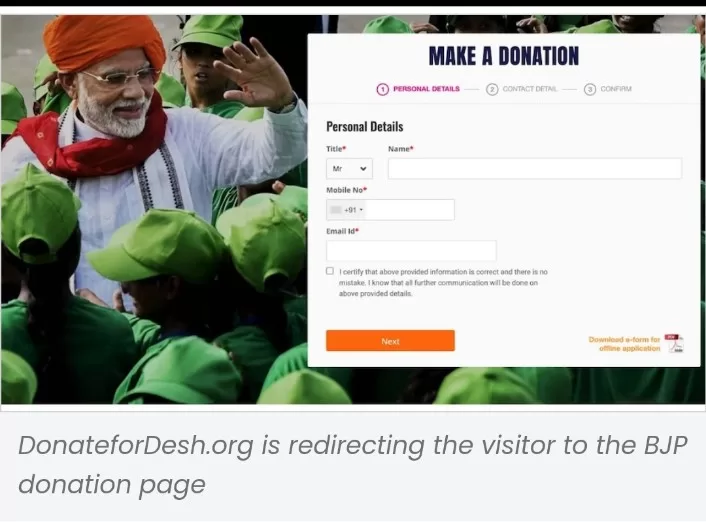Click the orange Next button
706x522 pixels.
pos(390,340)
